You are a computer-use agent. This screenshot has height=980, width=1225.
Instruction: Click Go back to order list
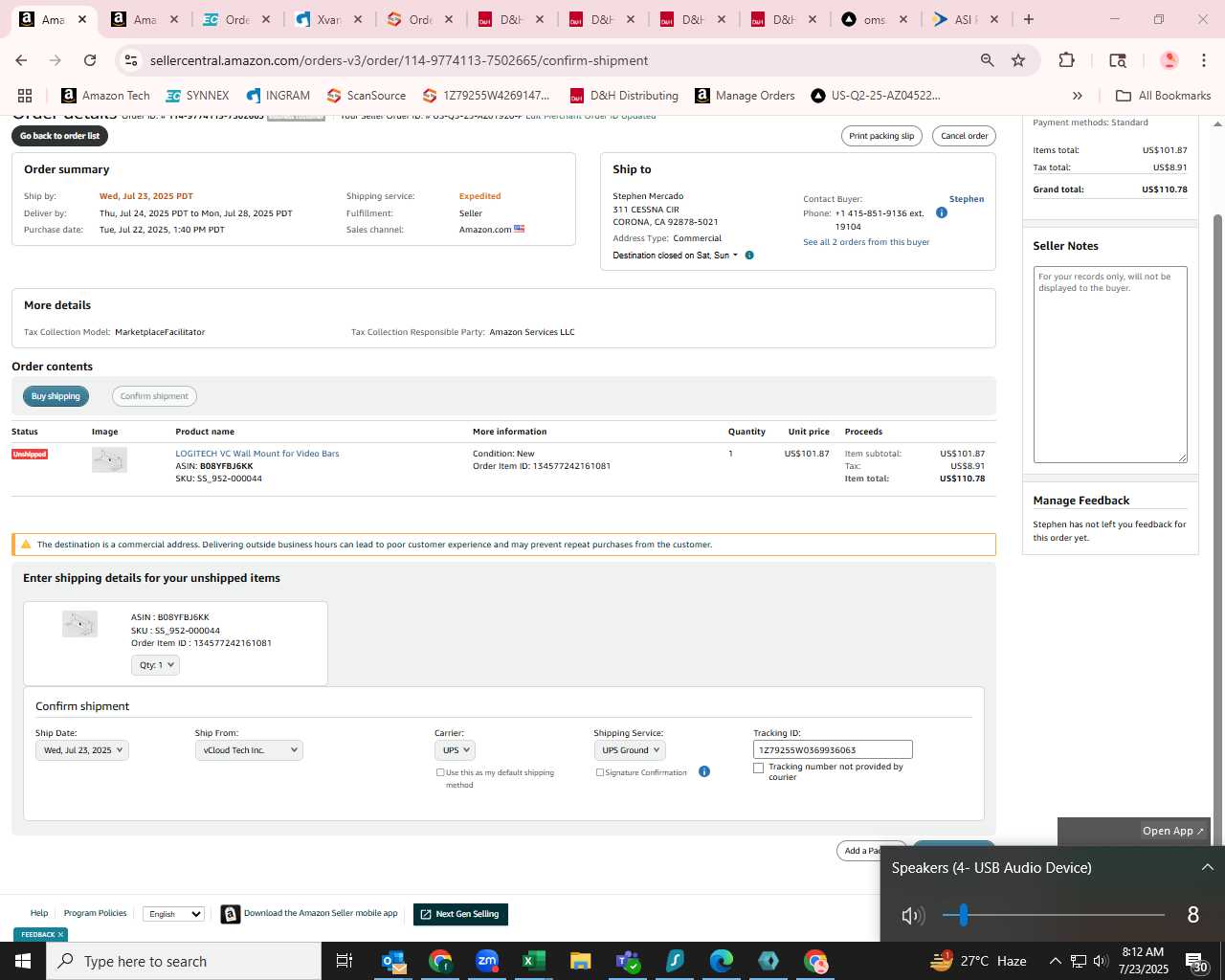pos(59,136)
